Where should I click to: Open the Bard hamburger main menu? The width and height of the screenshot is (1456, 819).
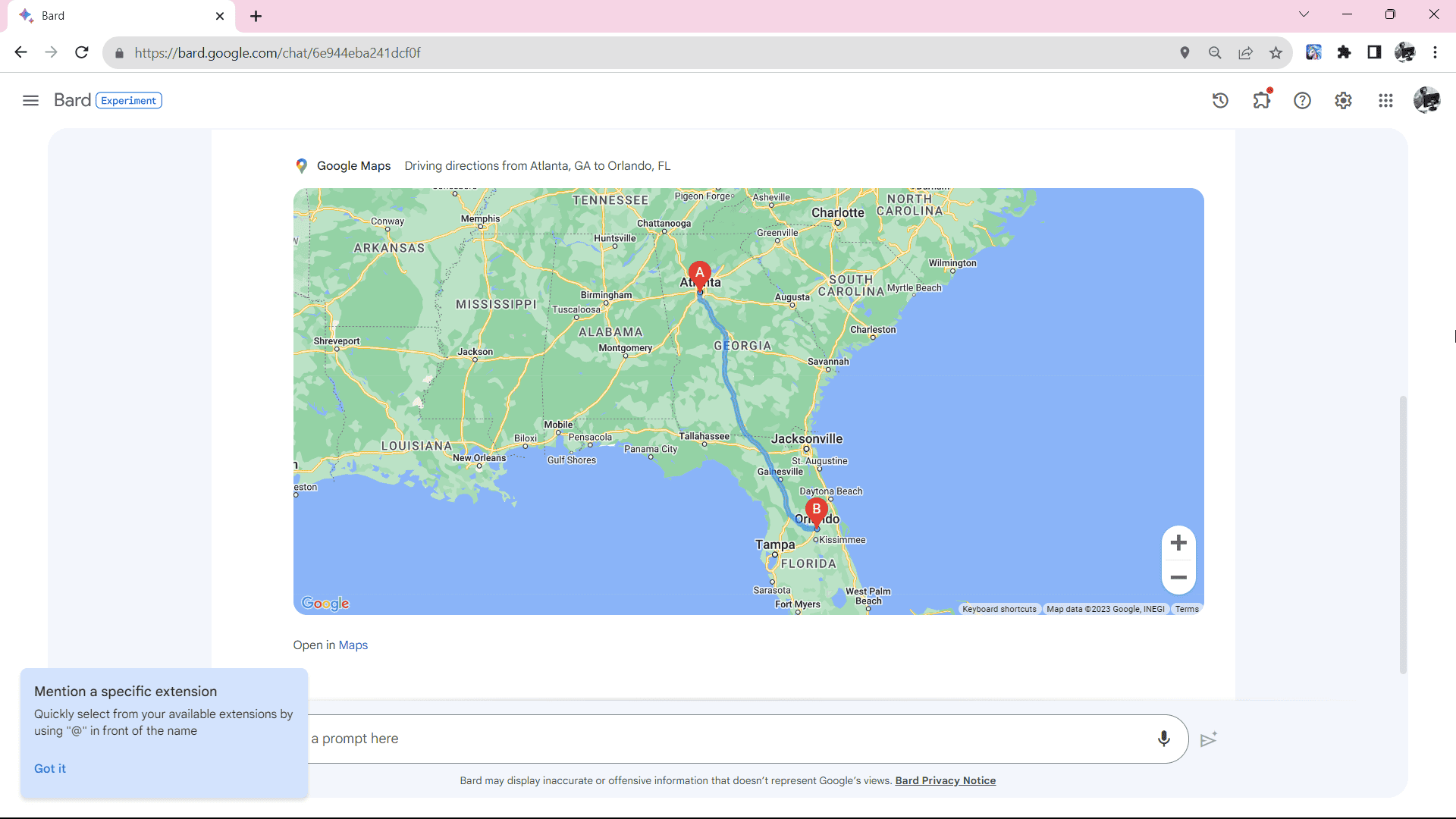coord(30,100)
